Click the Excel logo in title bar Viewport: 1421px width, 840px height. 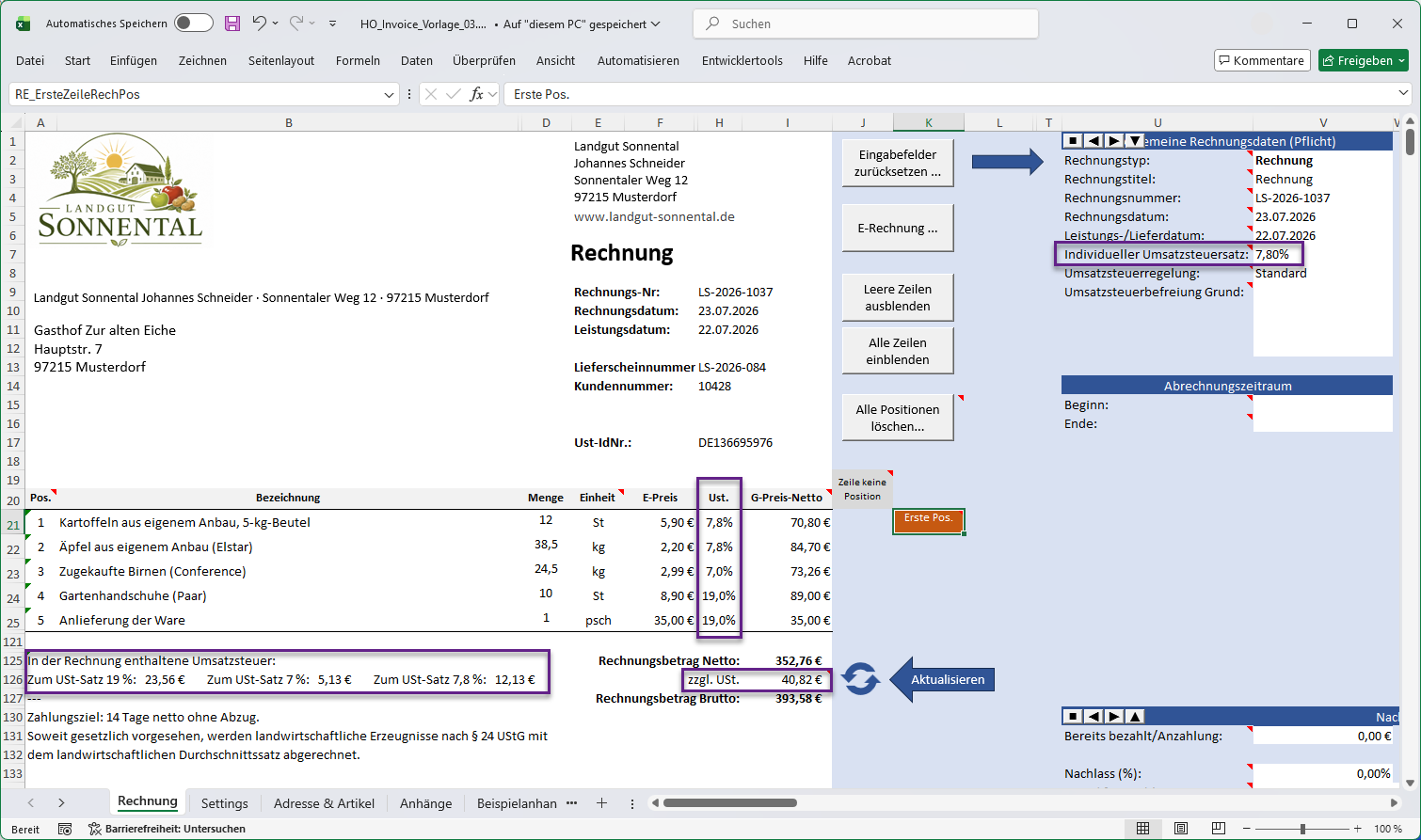point(23,24)
